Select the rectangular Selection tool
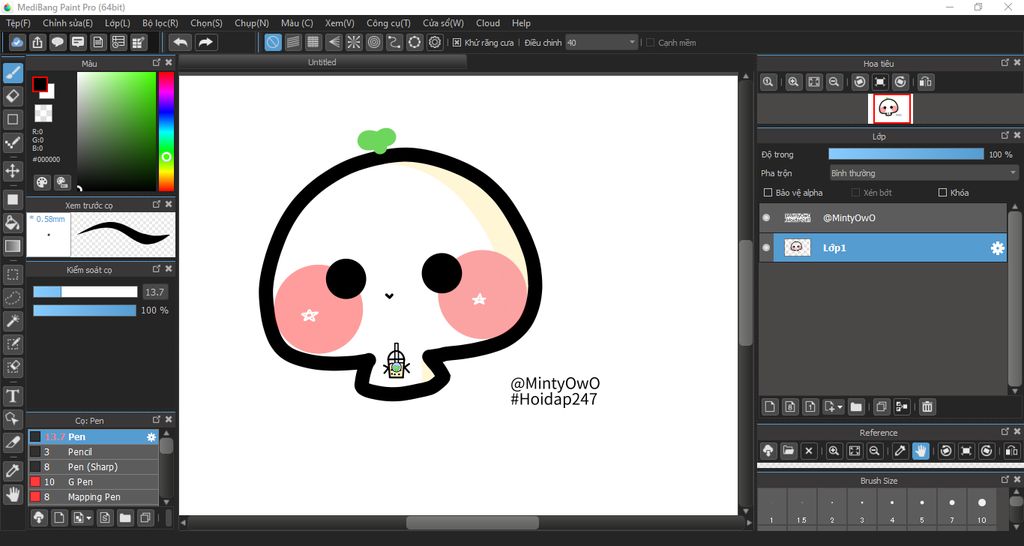This screenshot has width=1024, height=546. pyautogui.click(x=13, y=275)
